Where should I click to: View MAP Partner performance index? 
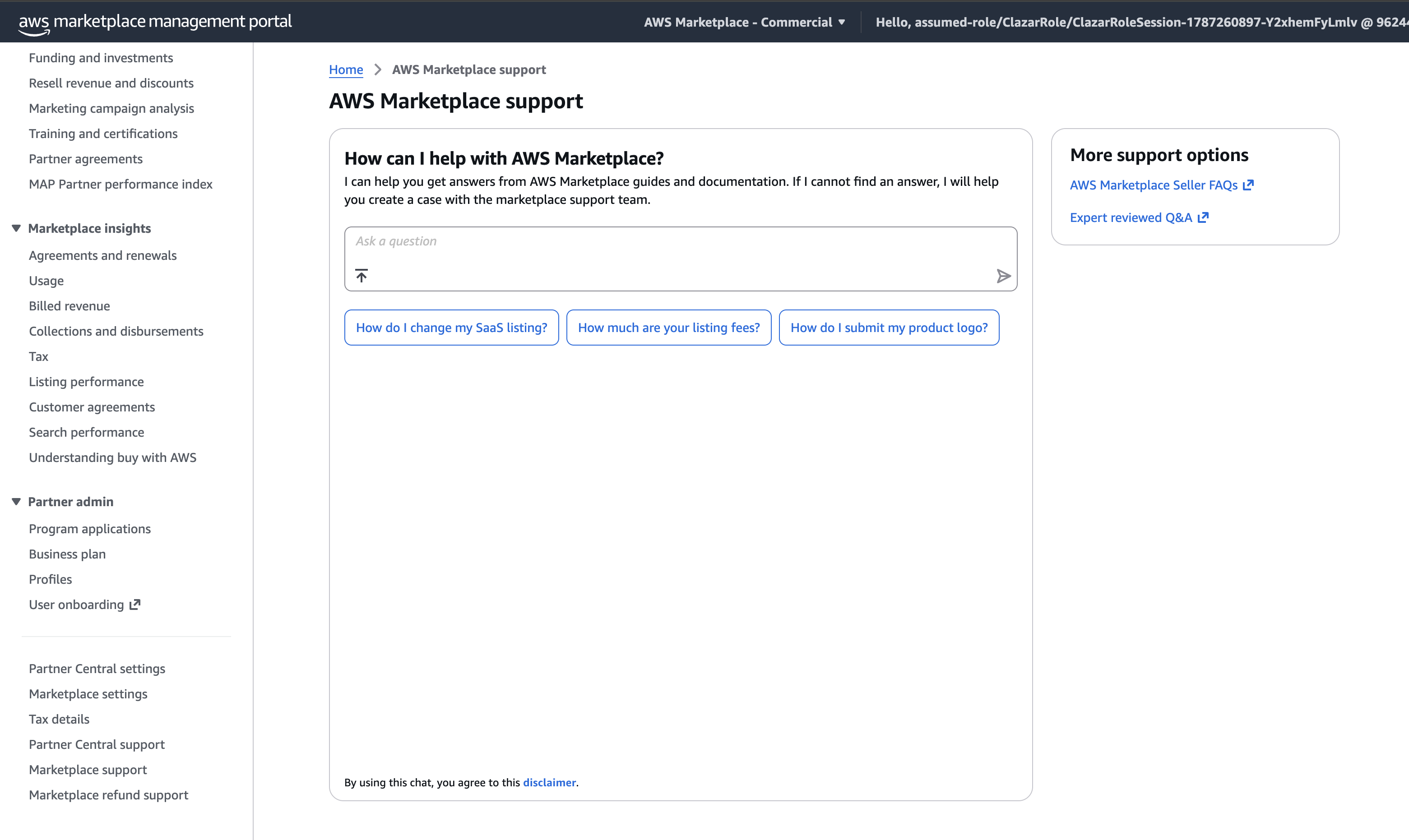[121, 184]
